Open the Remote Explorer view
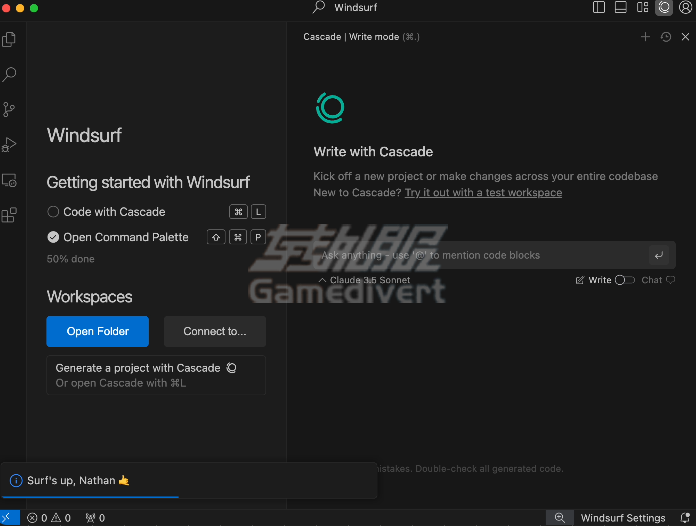The width and height of the screenshot is (696, 526). 9,180
